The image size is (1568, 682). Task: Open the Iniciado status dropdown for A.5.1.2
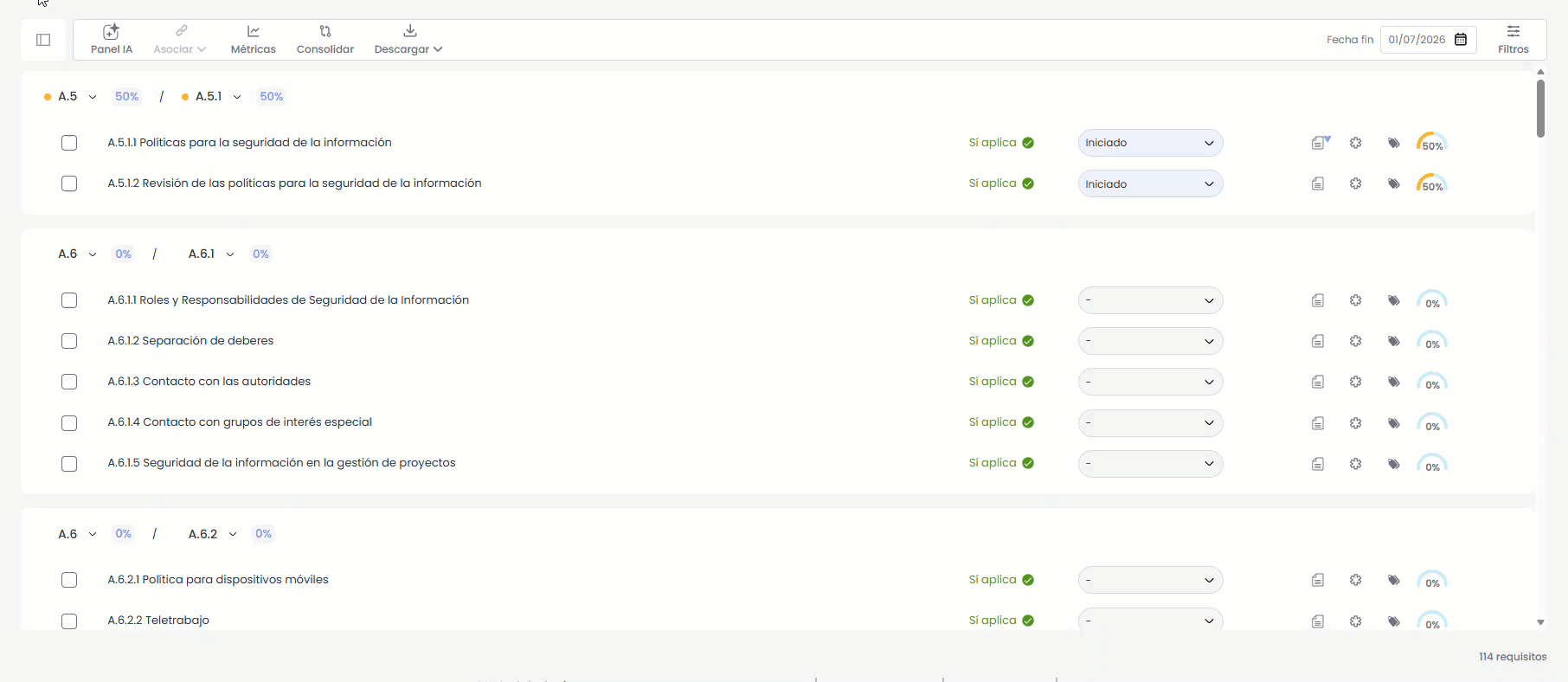click(1149, 183)
